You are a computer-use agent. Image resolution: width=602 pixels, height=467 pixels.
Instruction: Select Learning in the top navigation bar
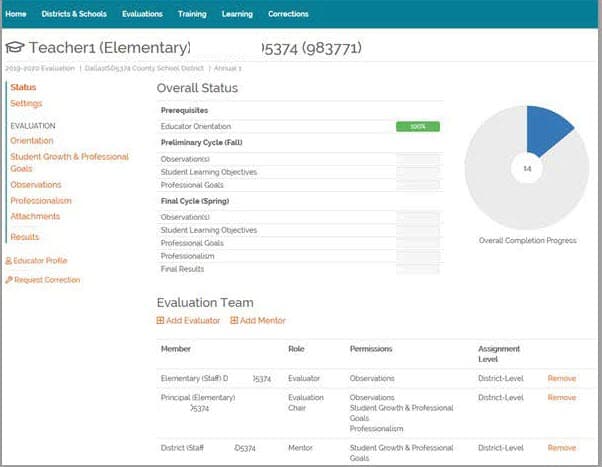237,14
